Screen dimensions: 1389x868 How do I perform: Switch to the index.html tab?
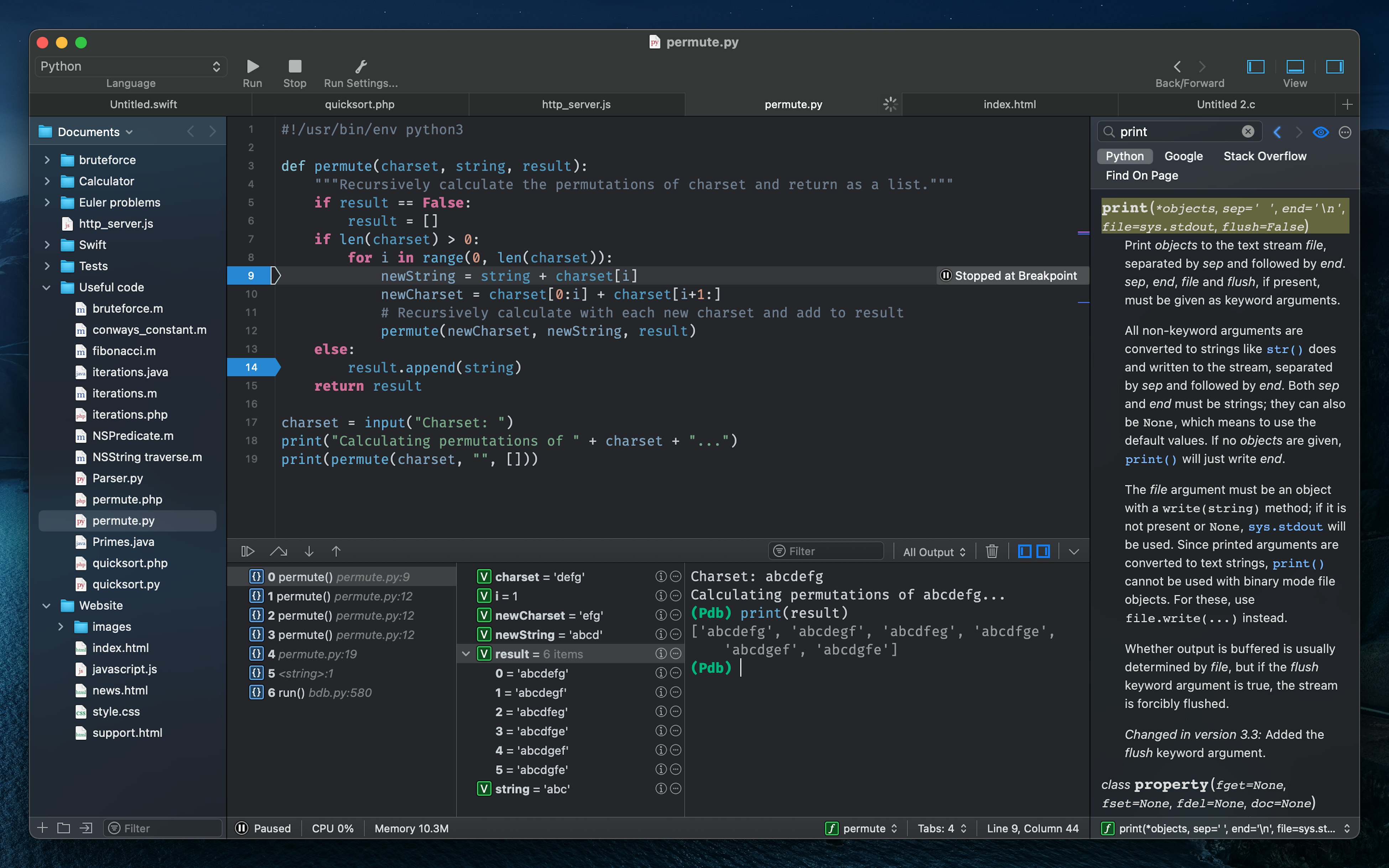pyautogui.click(x=1009, y=104)
